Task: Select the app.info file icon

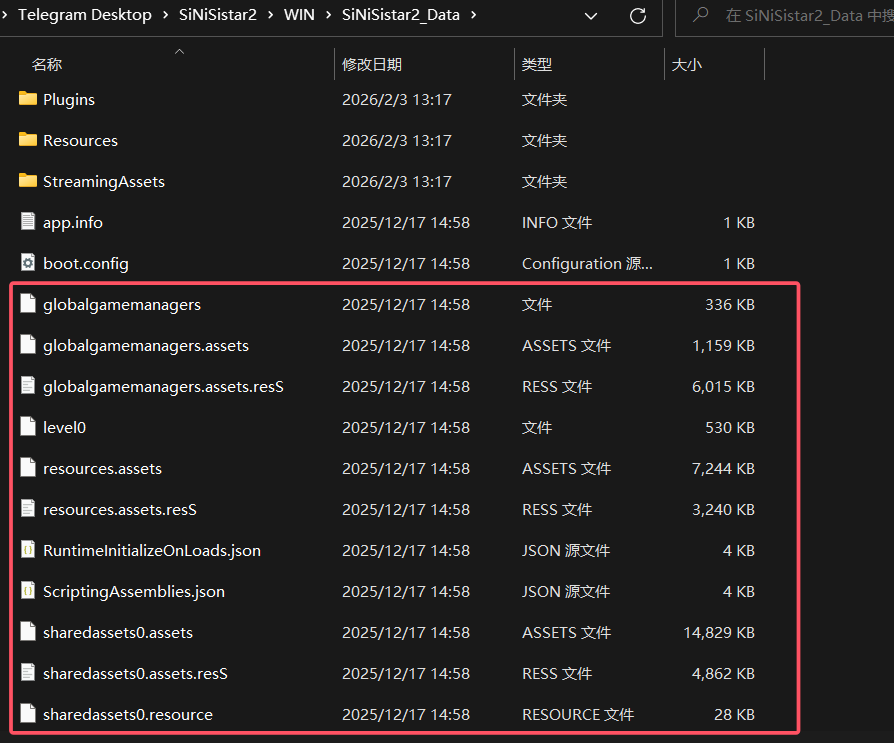Action: [x=28, y=222]
